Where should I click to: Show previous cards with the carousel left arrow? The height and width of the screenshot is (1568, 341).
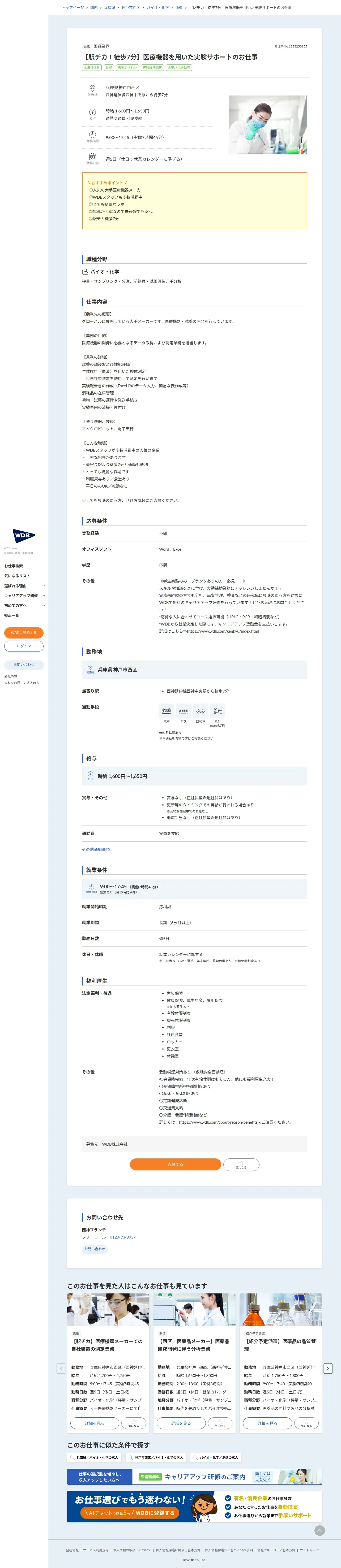(x=61, y=1368)
